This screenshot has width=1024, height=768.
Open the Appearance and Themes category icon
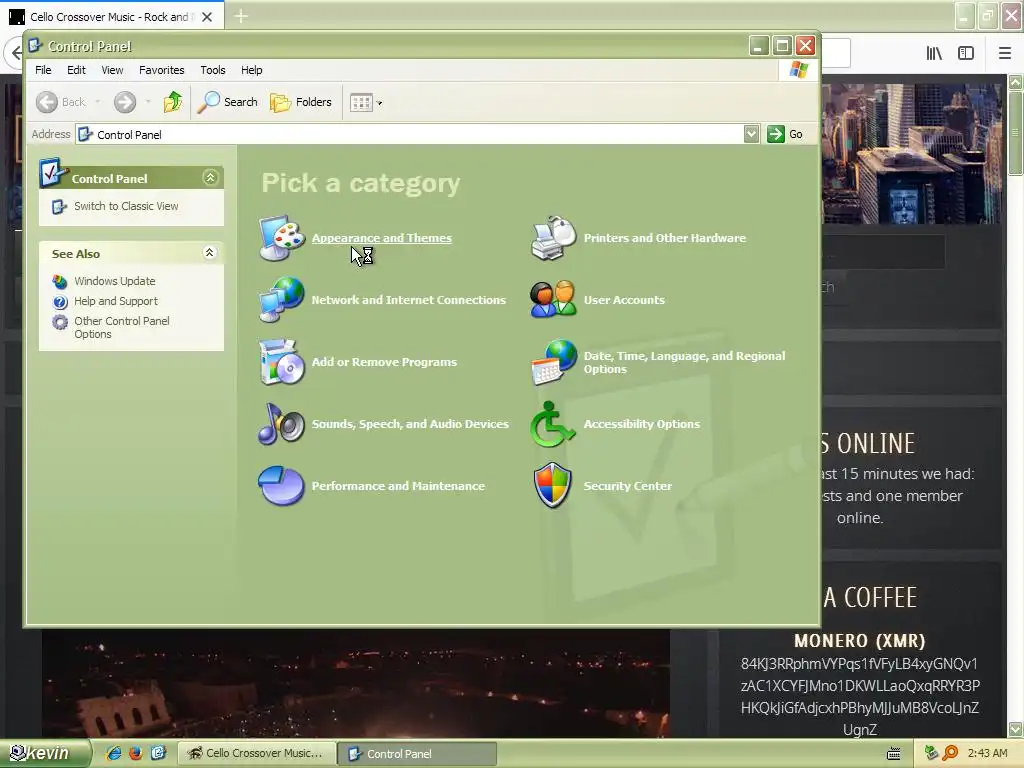tap(281, 238)
